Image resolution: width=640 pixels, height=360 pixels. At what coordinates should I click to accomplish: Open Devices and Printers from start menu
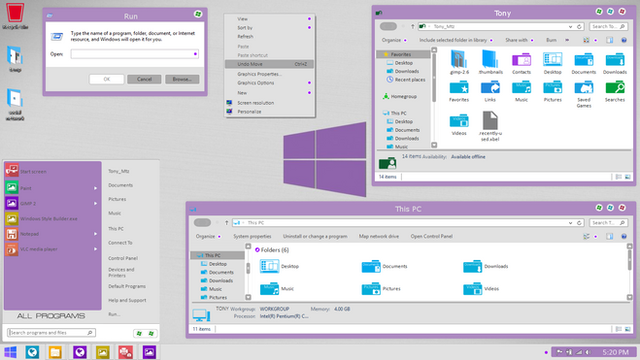121,272
